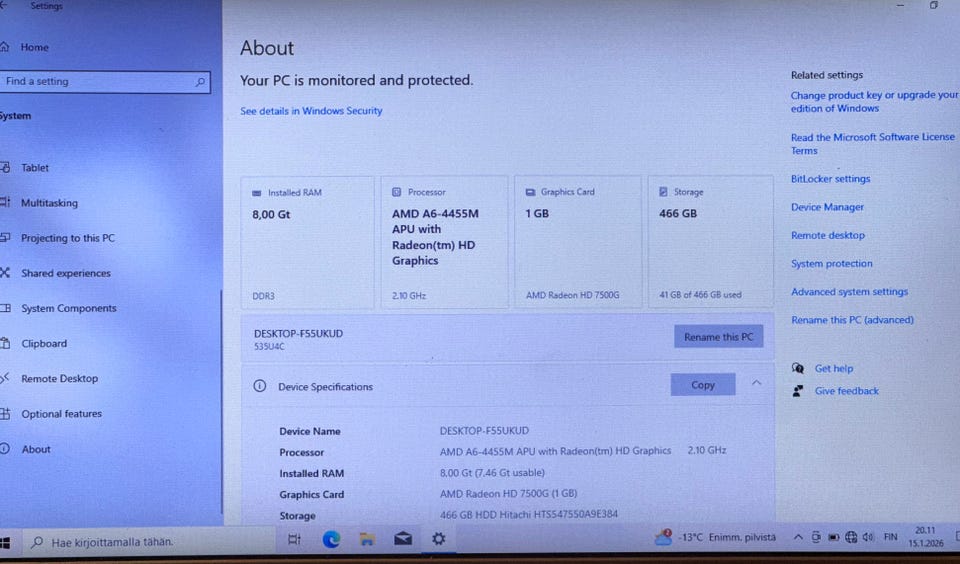Open the clock showing 20.11 in taskbar
This screenshot has width=960, height=564.
(x=925, y=536)
